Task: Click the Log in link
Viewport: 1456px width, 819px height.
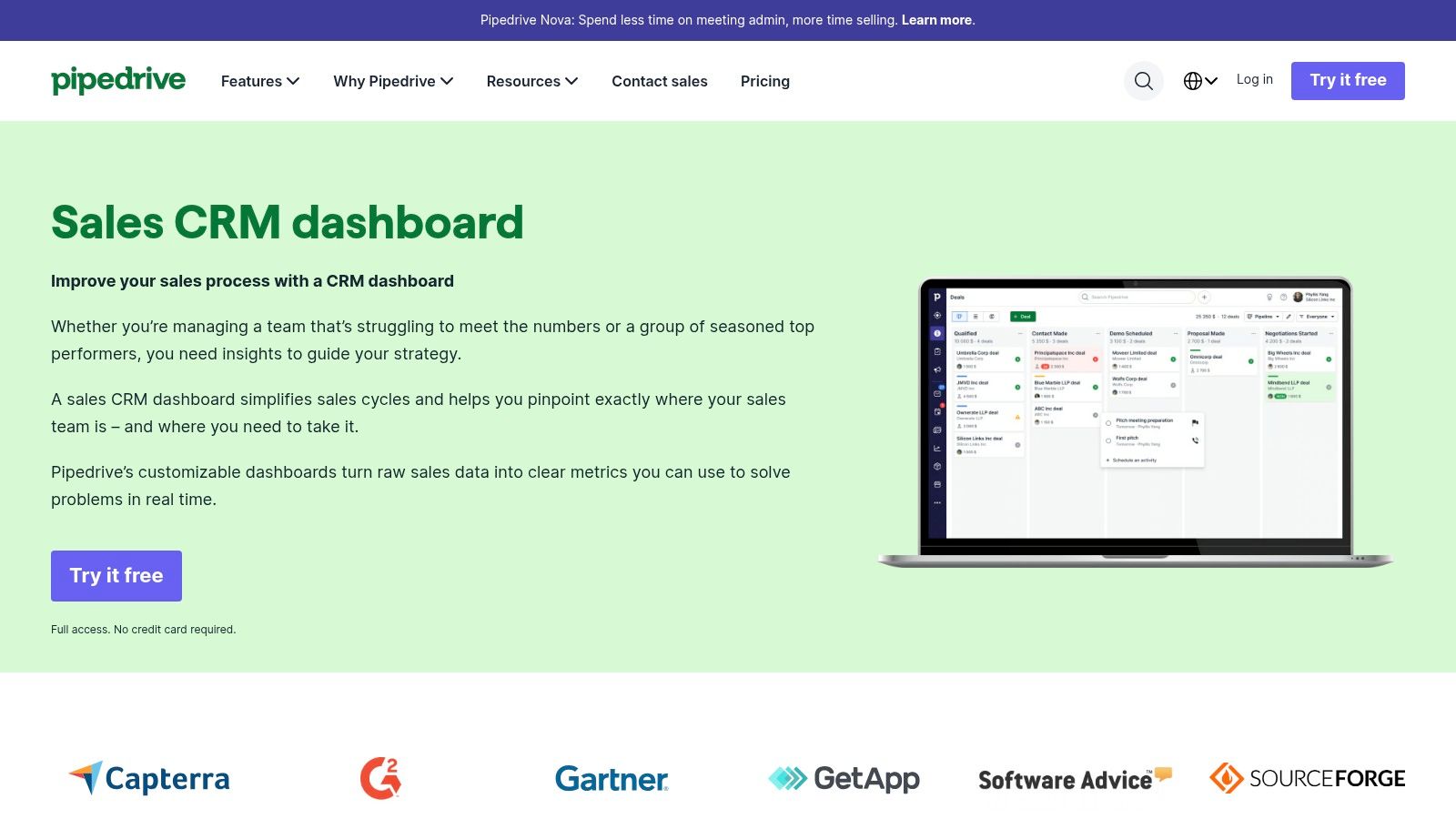Action: [x=1255, y=79]
